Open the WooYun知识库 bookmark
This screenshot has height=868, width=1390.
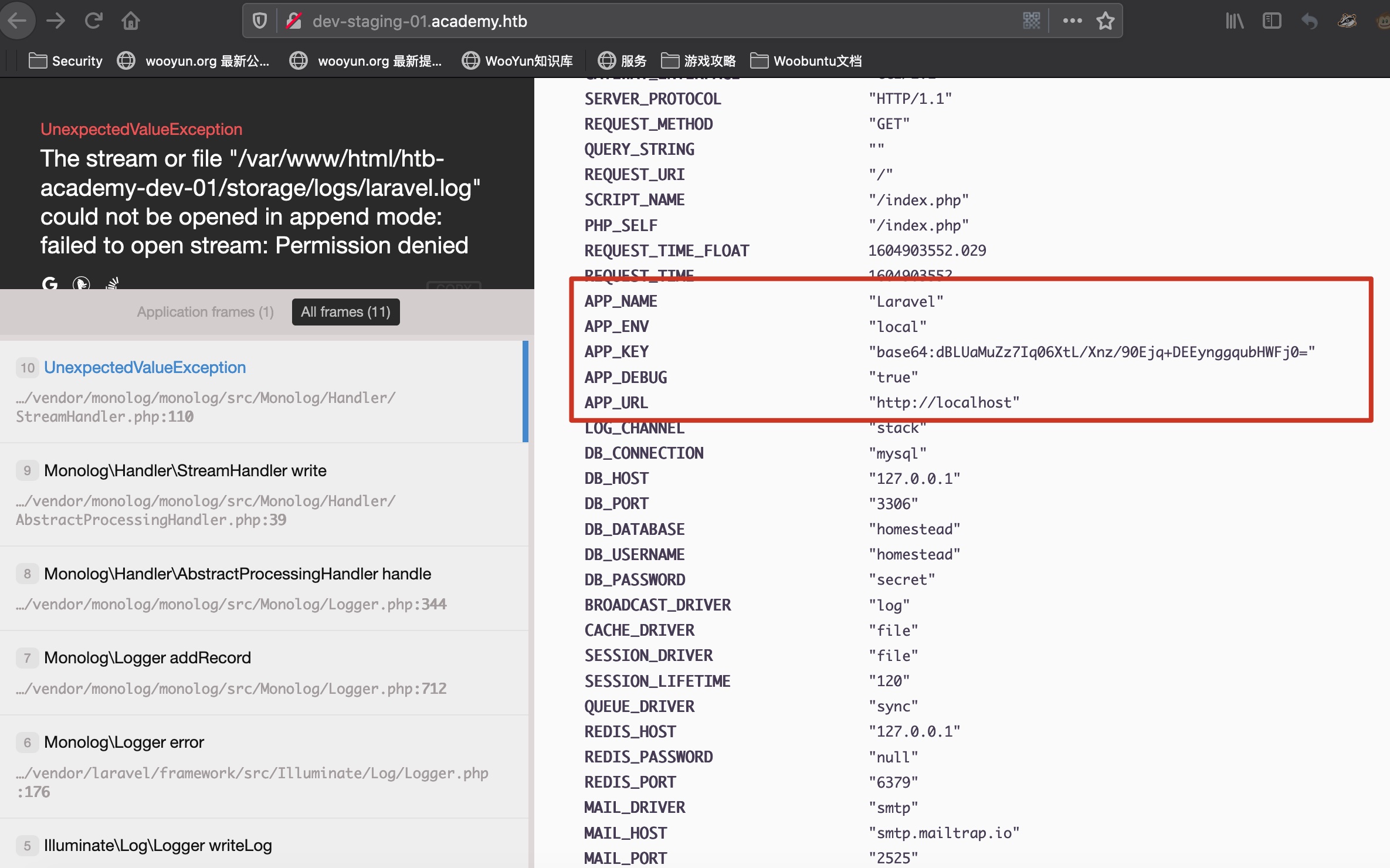click(x=517, y=61)
